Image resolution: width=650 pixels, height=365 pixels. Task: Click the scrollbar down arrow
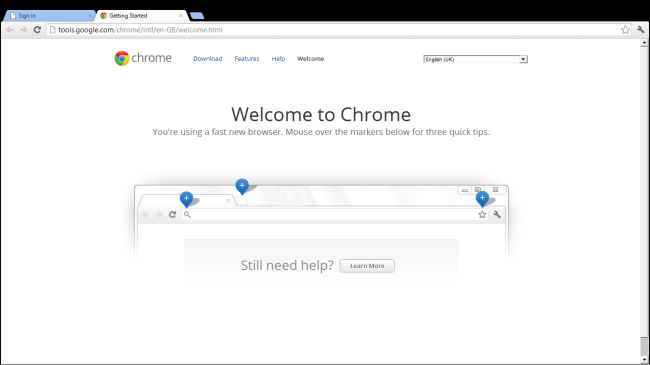(x=644, y=360)
